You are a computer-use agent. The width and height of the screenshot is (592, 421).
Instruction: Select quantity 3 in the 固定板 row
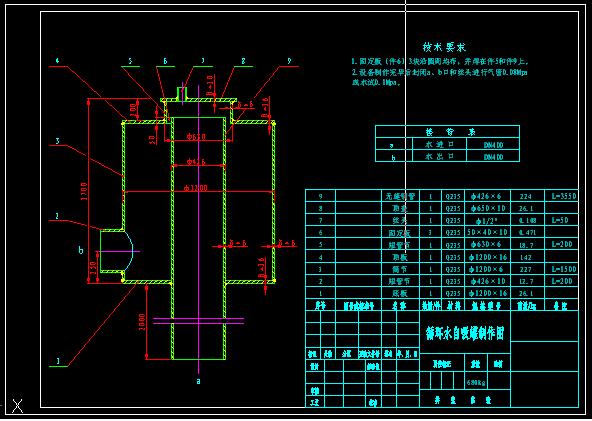pyautogui.click(x=430, y=233)
